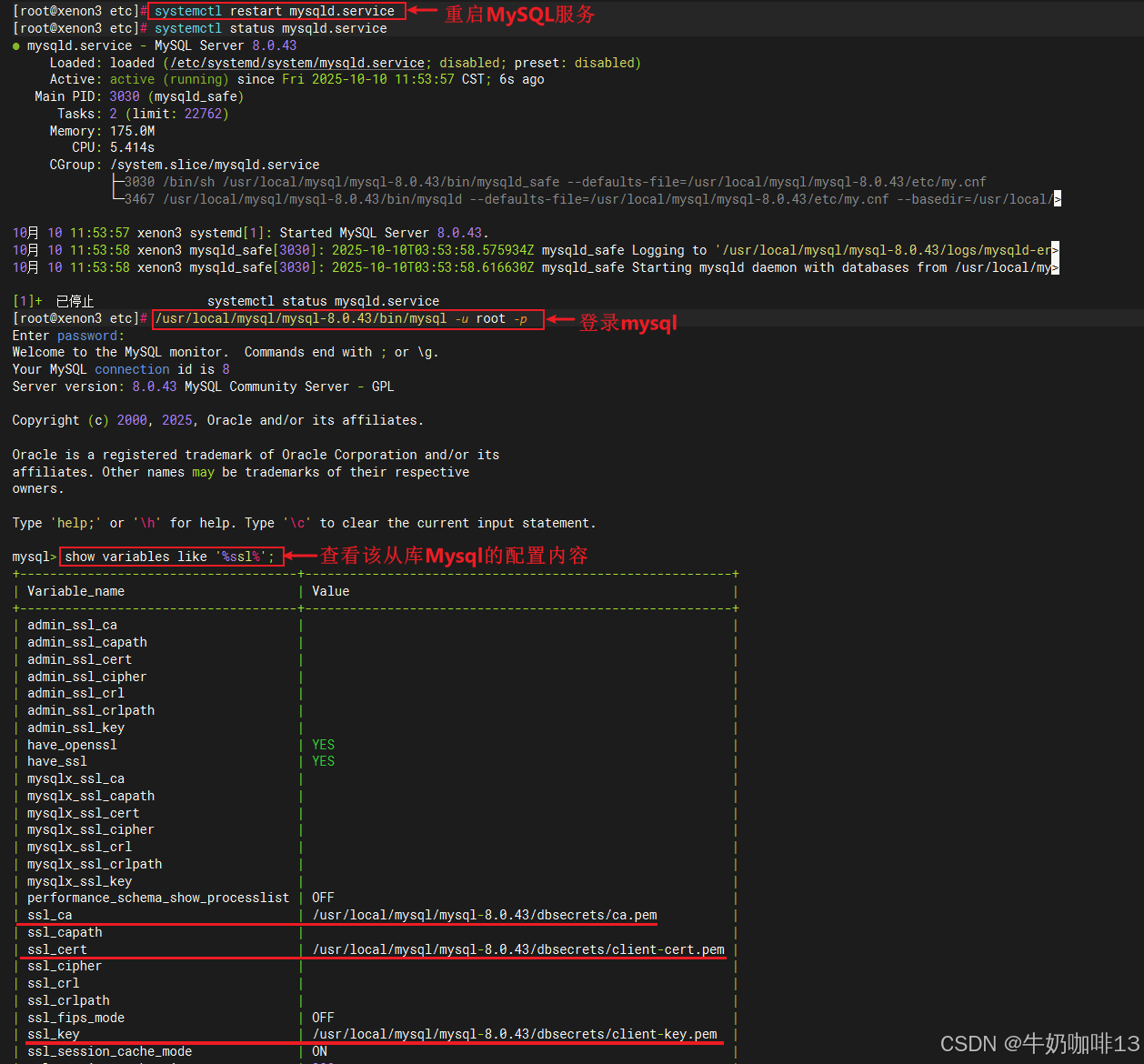Click the admin_ssl_crlpath variable
1144x1064 pixels.
click(91, 710)
